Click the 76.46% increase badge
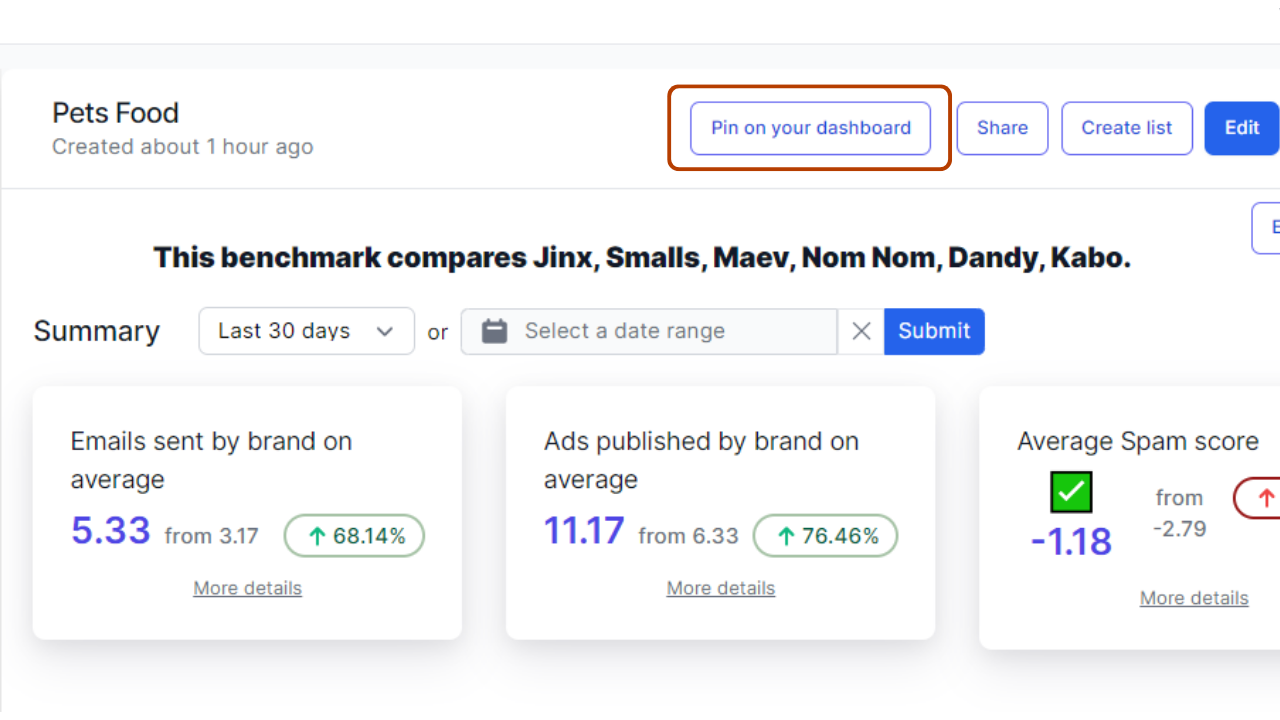Viewport: 1280px width, 720px height. (x=826, y=536)
